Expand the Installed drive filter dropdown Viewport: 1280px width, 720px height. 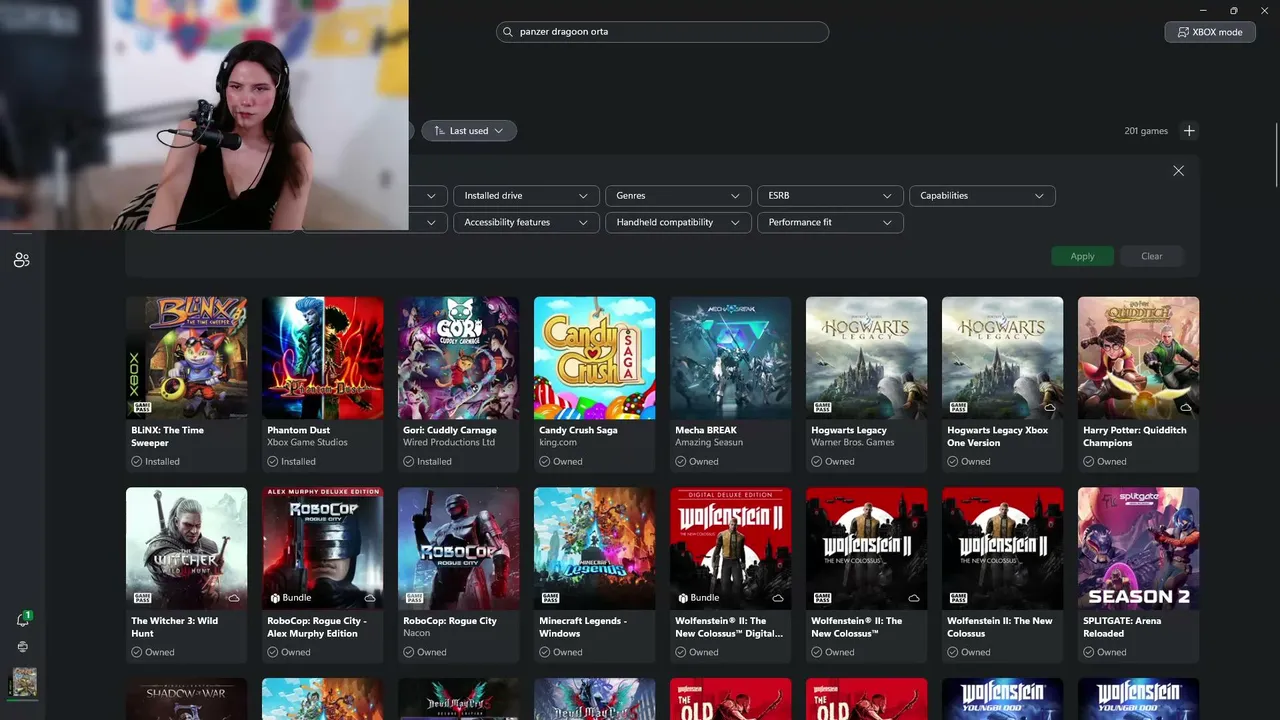tap(526, 196)
